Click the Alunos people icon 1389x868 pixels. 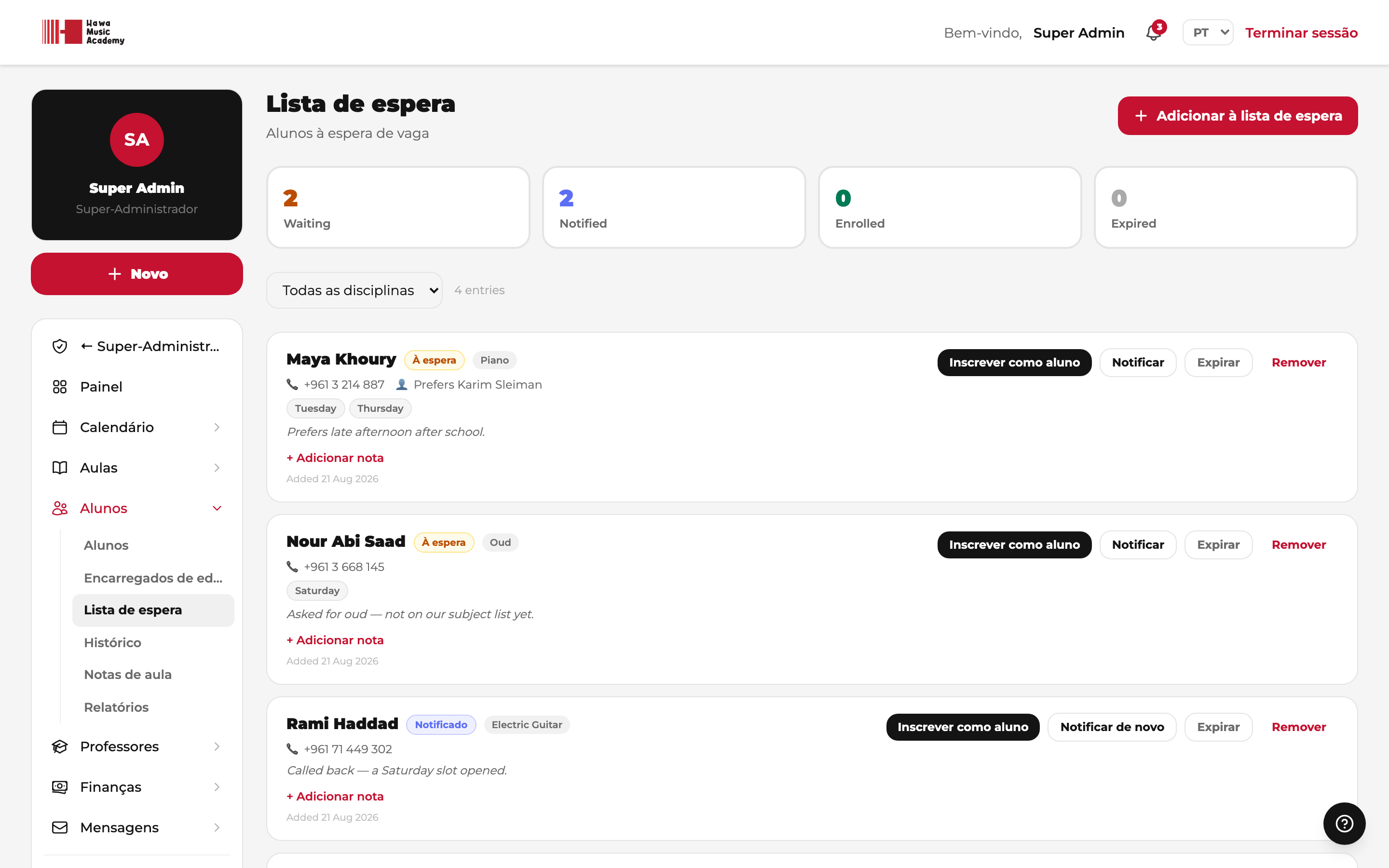(x=60, y=508)
